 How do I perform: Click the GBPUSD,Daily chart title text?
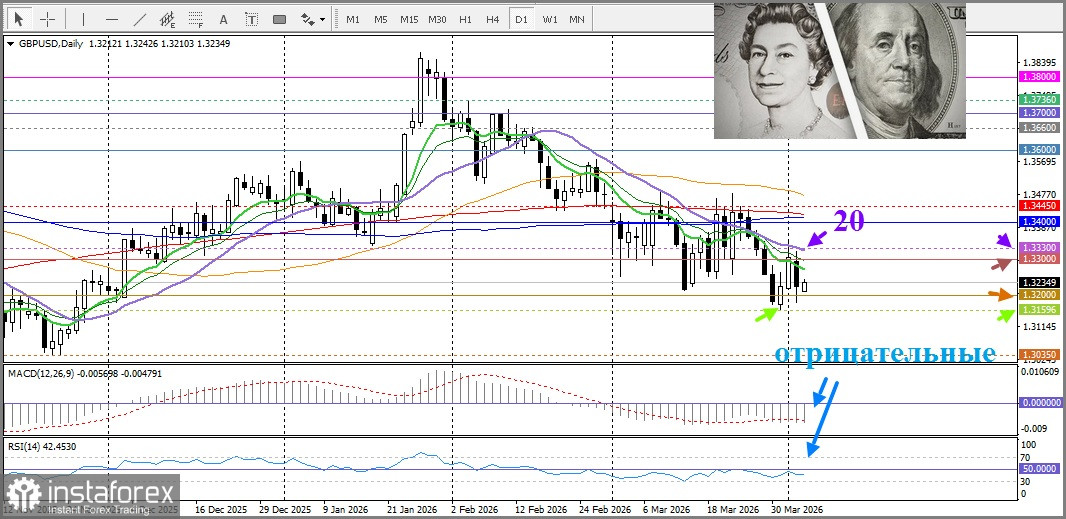51,44
